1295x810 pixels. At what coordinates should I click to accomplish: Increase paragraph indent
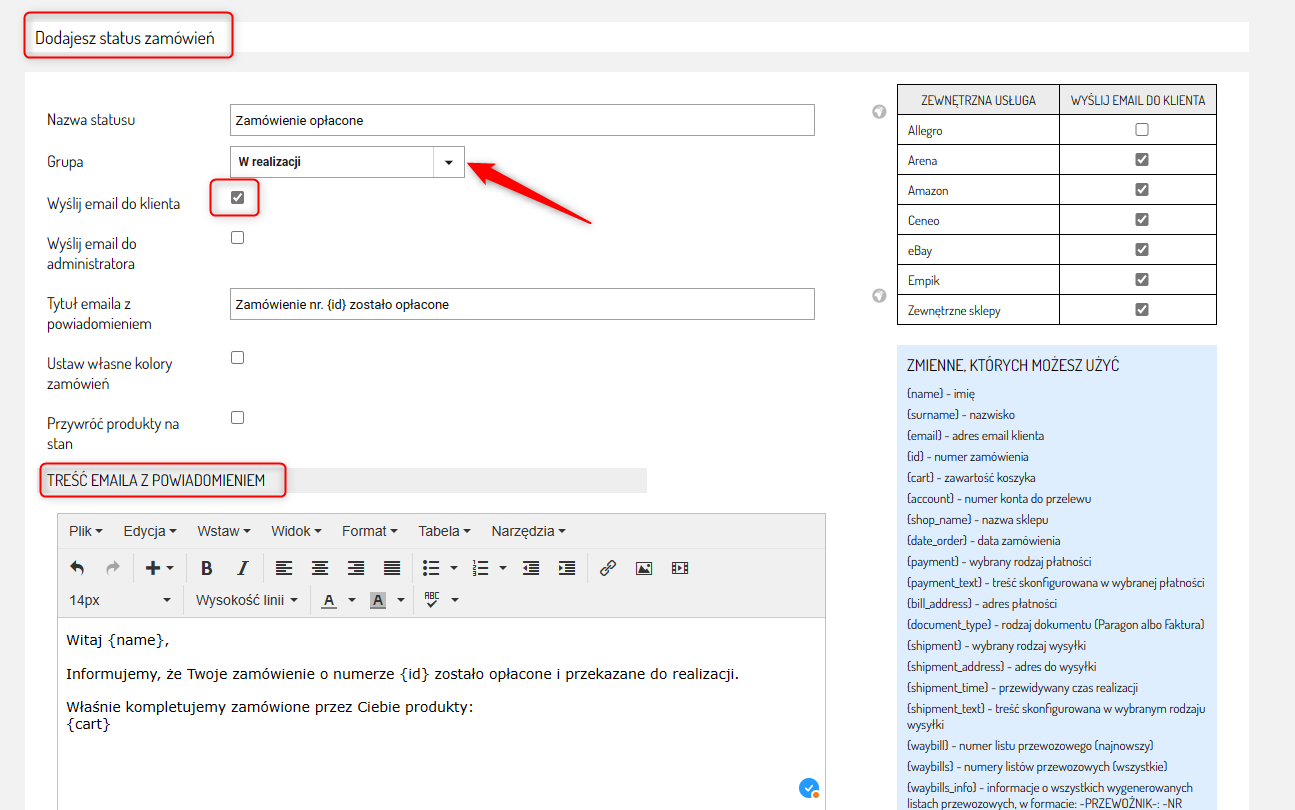tap(567, 568)
